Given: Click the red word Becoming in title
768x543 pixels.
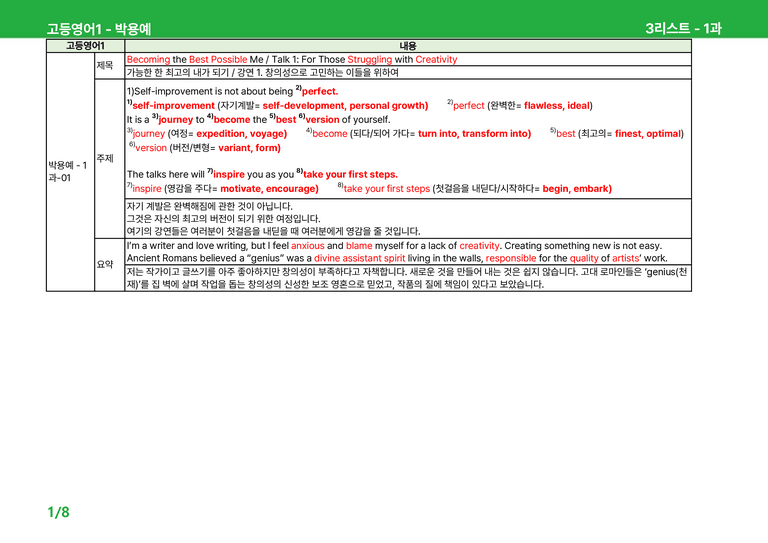Looking at the screenshot, I should tap(148, 60).
